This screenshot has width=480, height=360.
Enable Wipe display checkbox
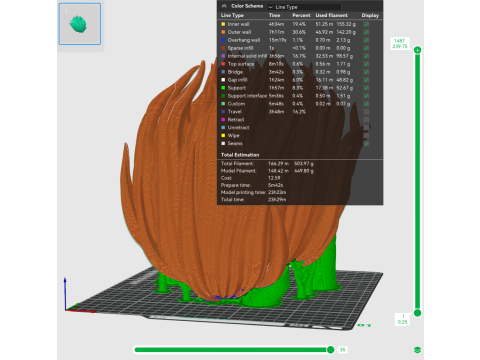(x=366, y=136)
